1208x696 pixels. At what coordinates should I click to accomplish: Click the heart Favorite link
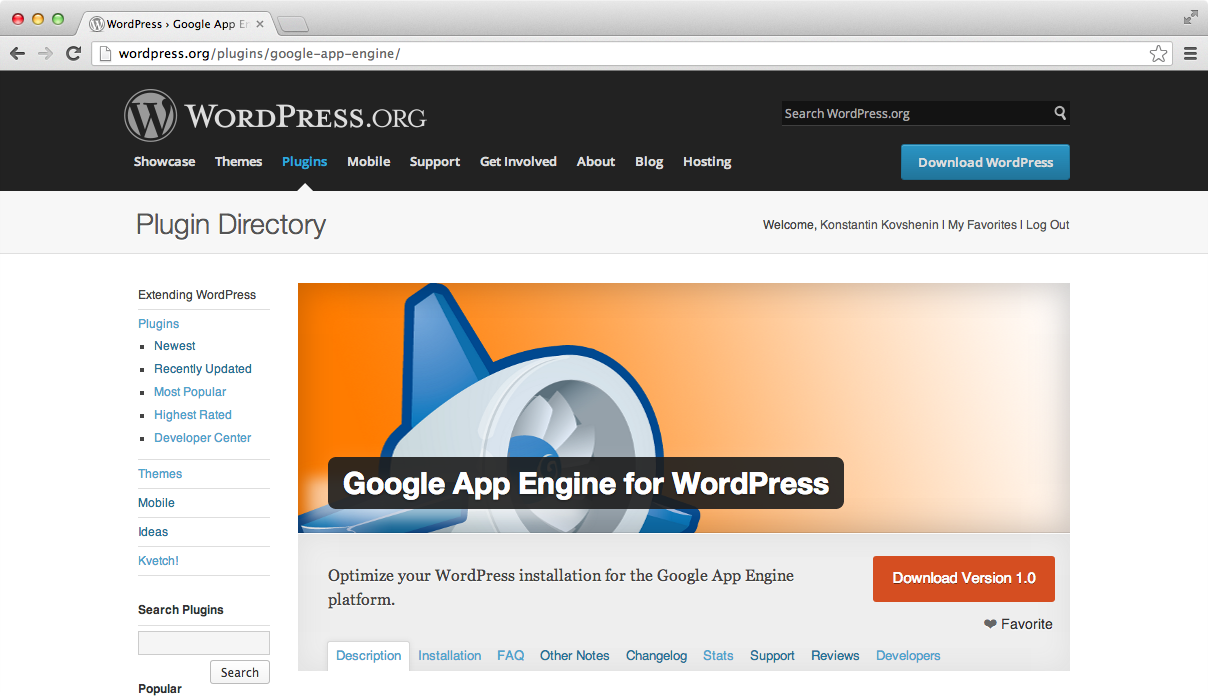click(x=1018, y=624)
